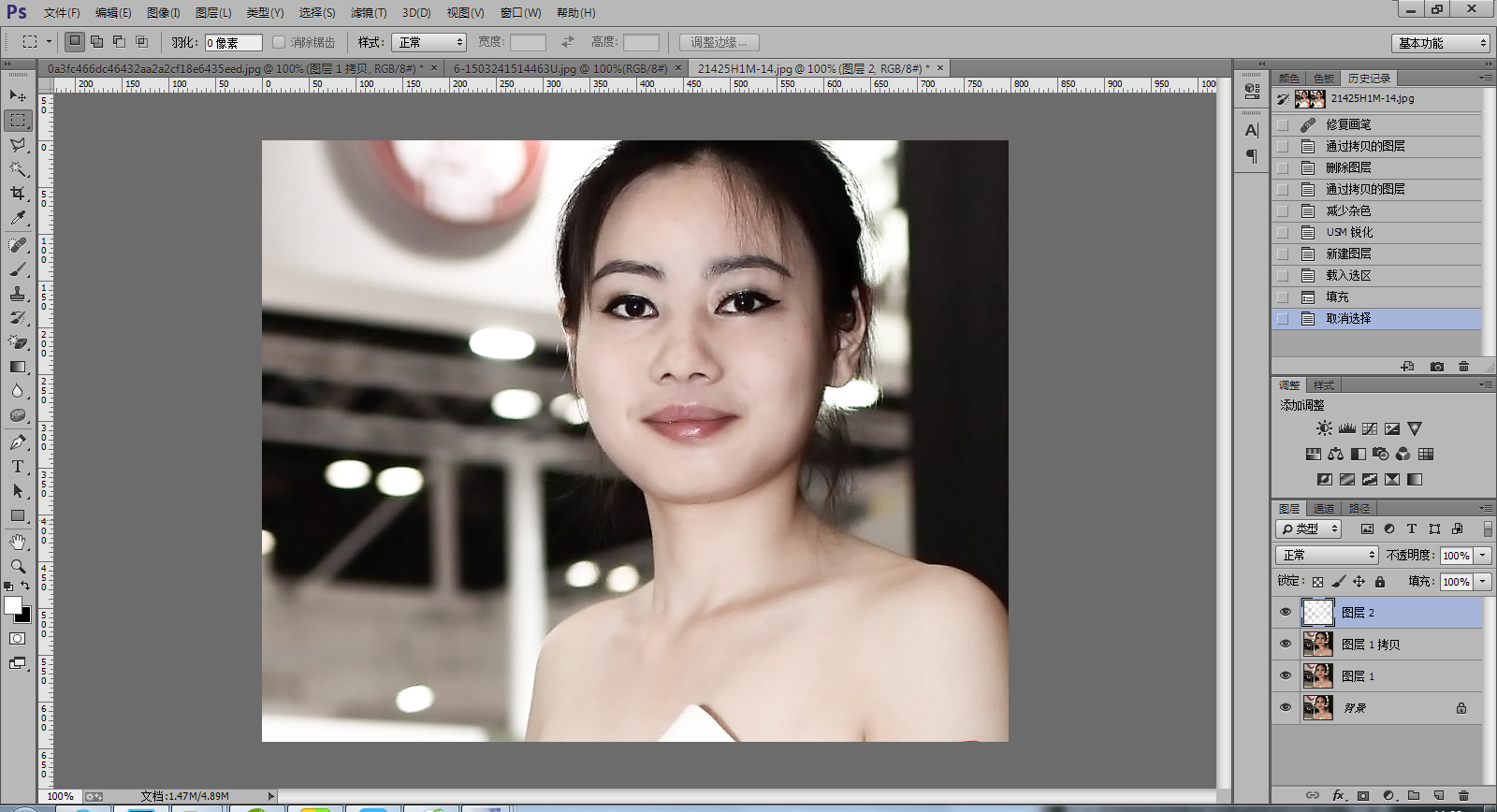
Task: Select the Zoom tool
Action: (x=18, y=567)
